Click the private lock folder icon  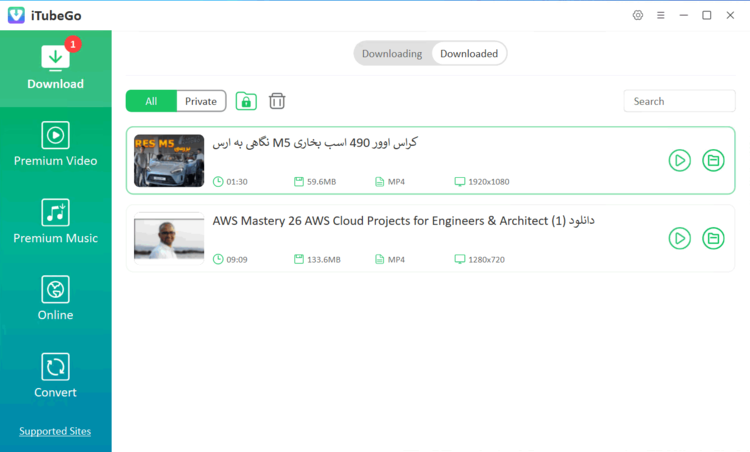click(246, 101)
